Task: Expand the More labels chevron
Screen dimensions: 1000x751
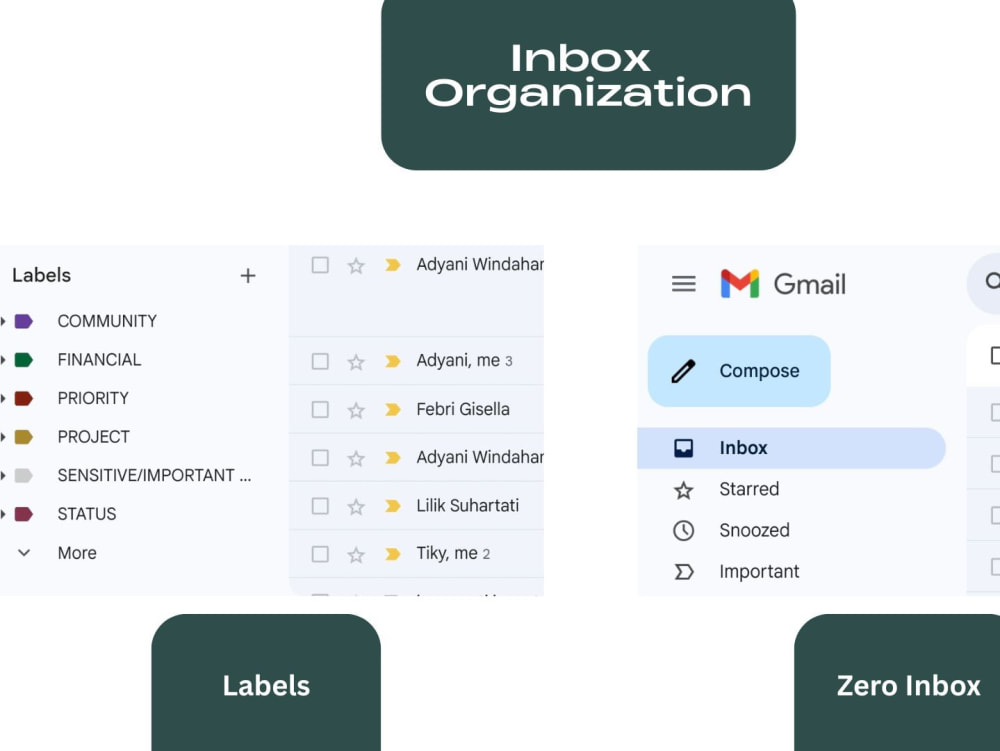Action: coord(24,553)
